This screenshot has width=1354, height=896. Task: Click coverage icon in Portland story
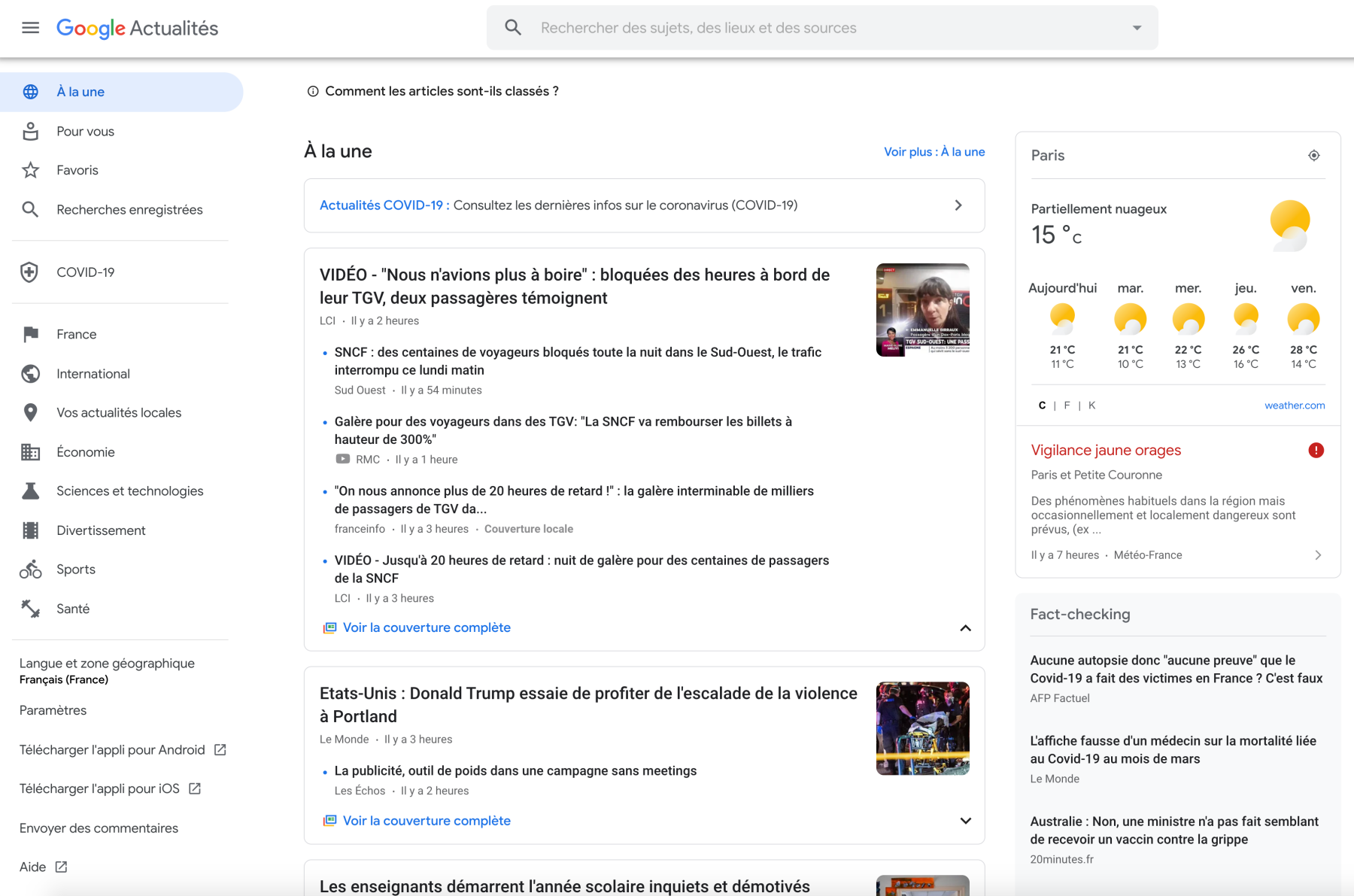coord(329,821)
